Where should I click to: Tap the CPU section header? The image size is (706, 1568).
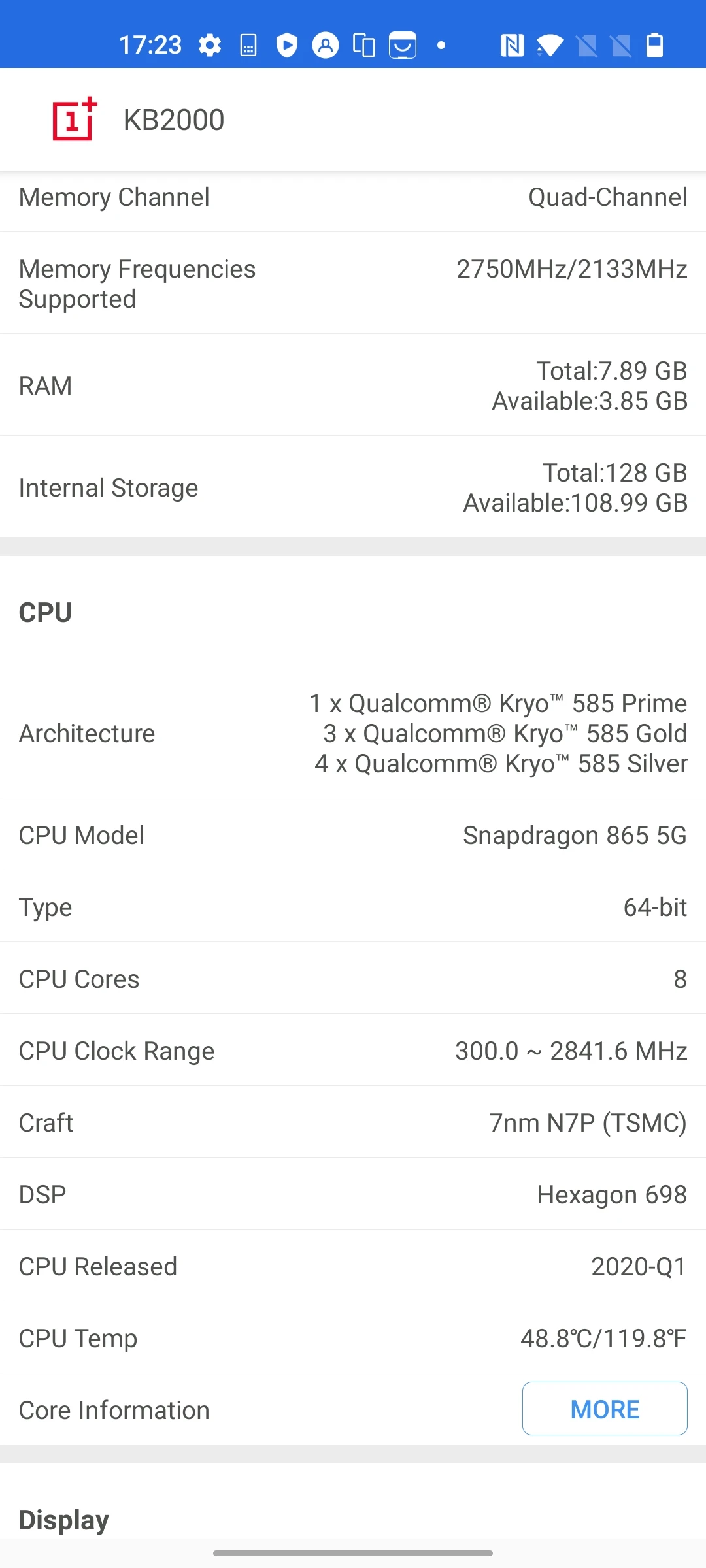45,613
